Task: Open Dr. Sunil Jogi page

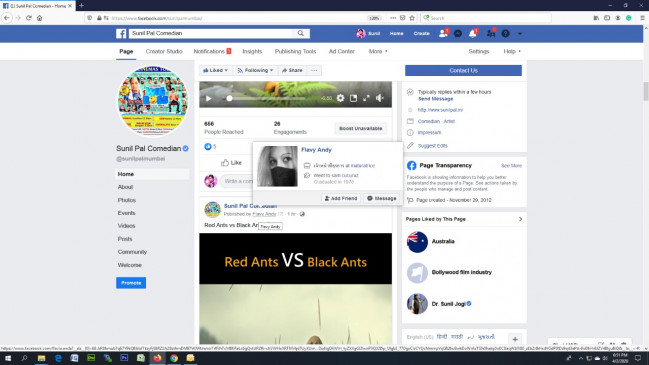Action: tap(449, 304)
